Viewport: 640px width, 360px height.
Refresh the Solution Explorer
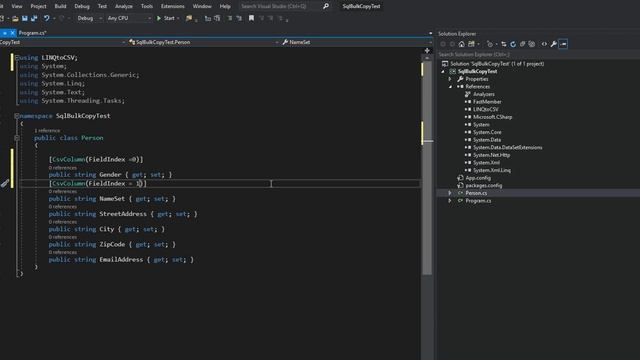513,44
